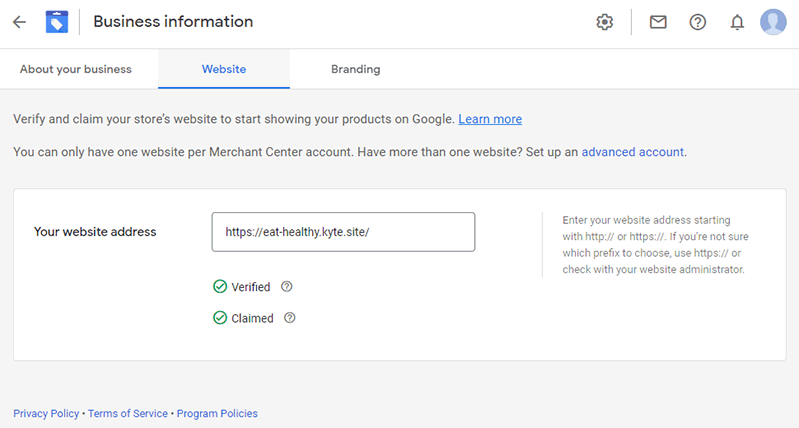This screenshot has height=428, width=799.
Task: Open the Privacy Policy link
Action: (x=46, y=413)
